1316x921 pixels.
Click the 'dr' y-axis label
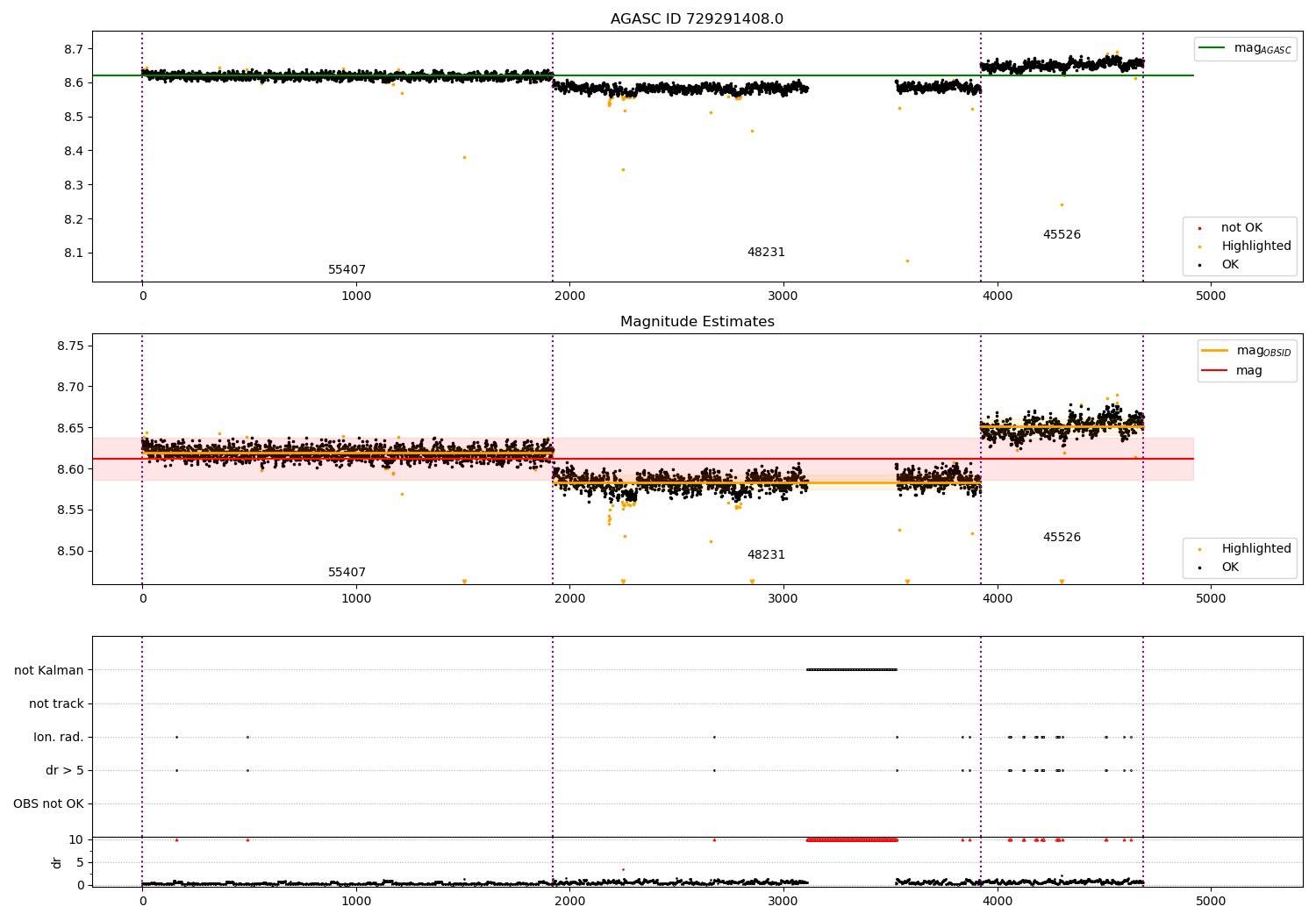coord(57,863)
